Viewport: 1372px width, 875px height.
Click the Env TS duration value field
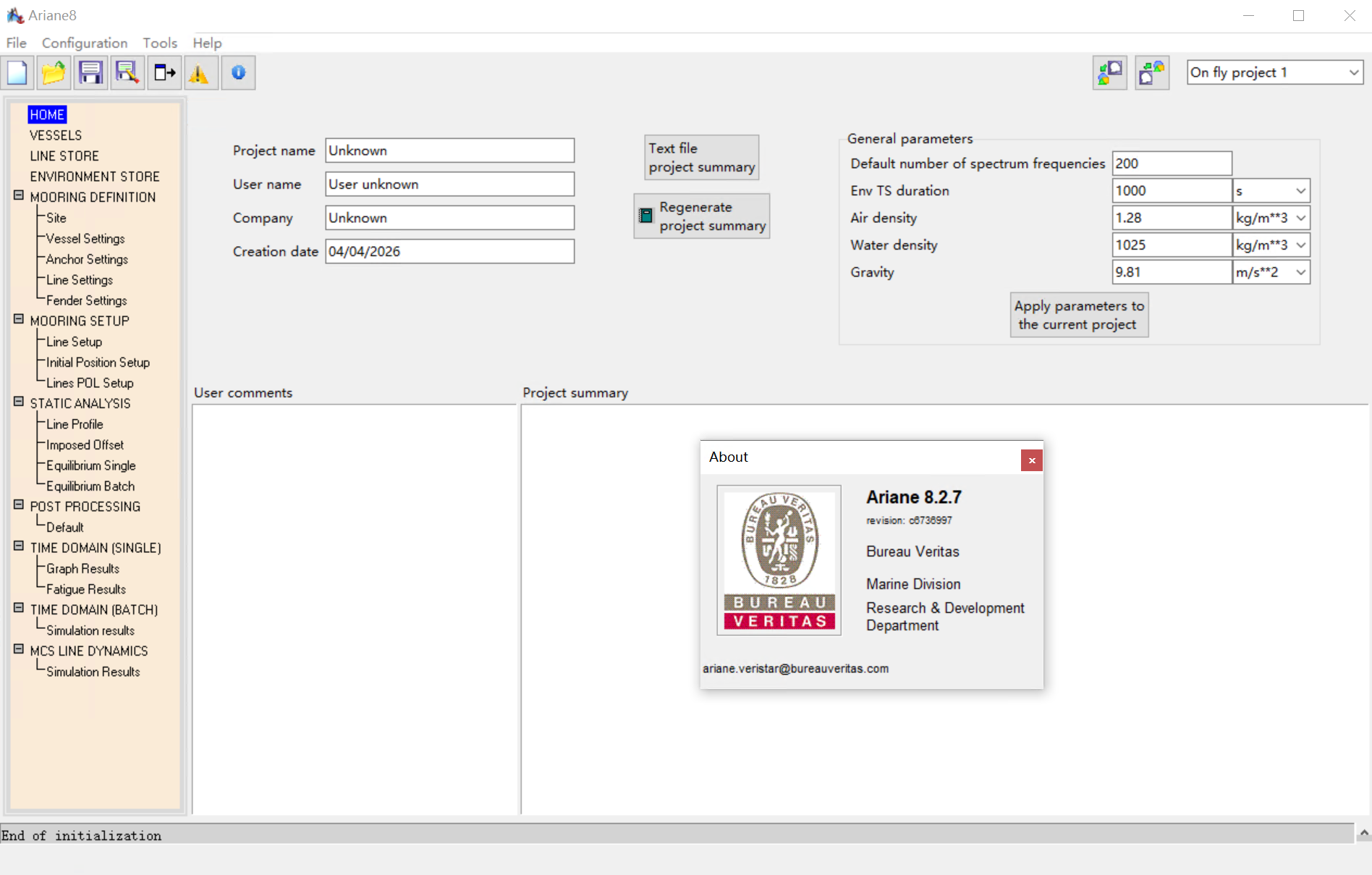[x=1172, y=191]
